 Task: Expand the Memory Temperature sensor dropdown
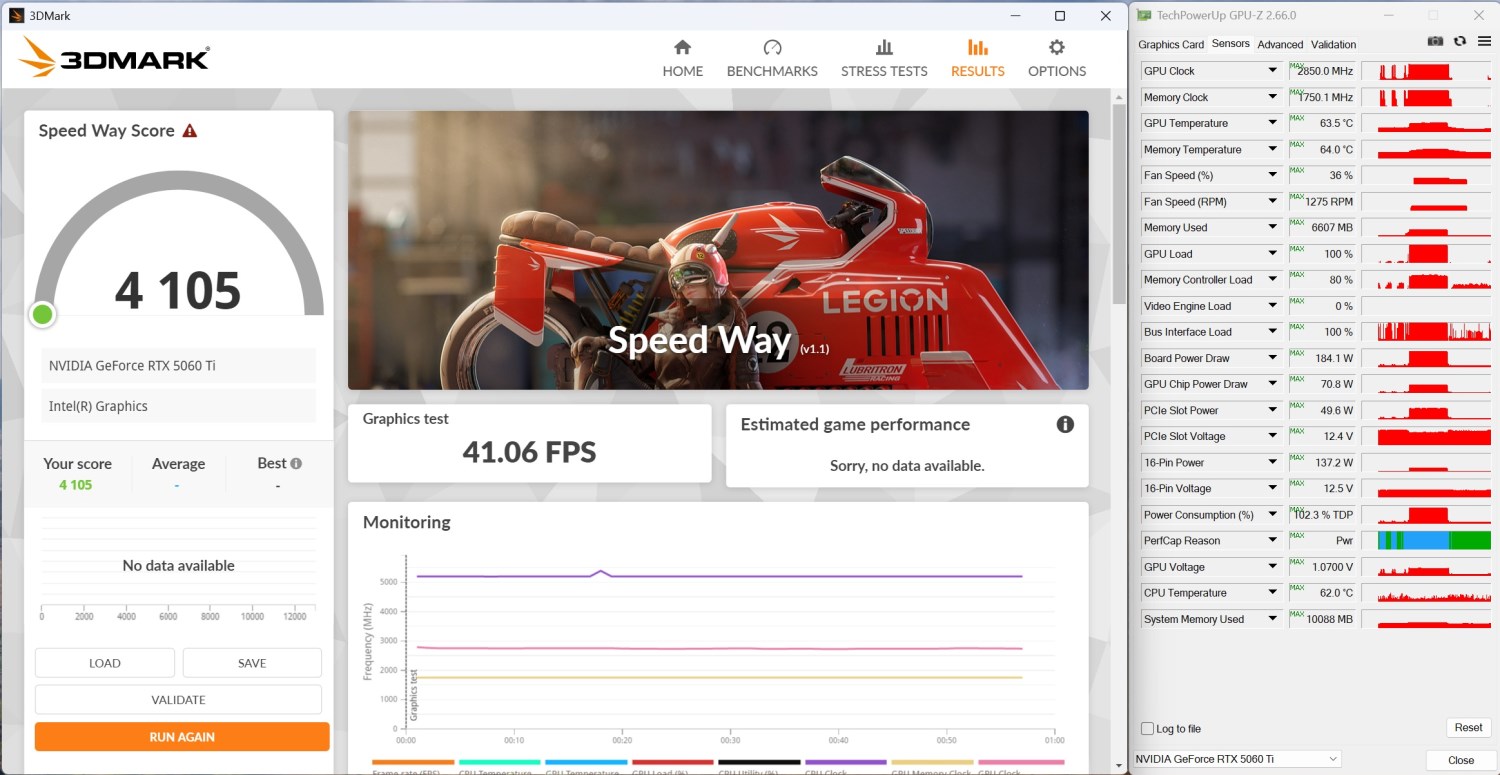1273,149
